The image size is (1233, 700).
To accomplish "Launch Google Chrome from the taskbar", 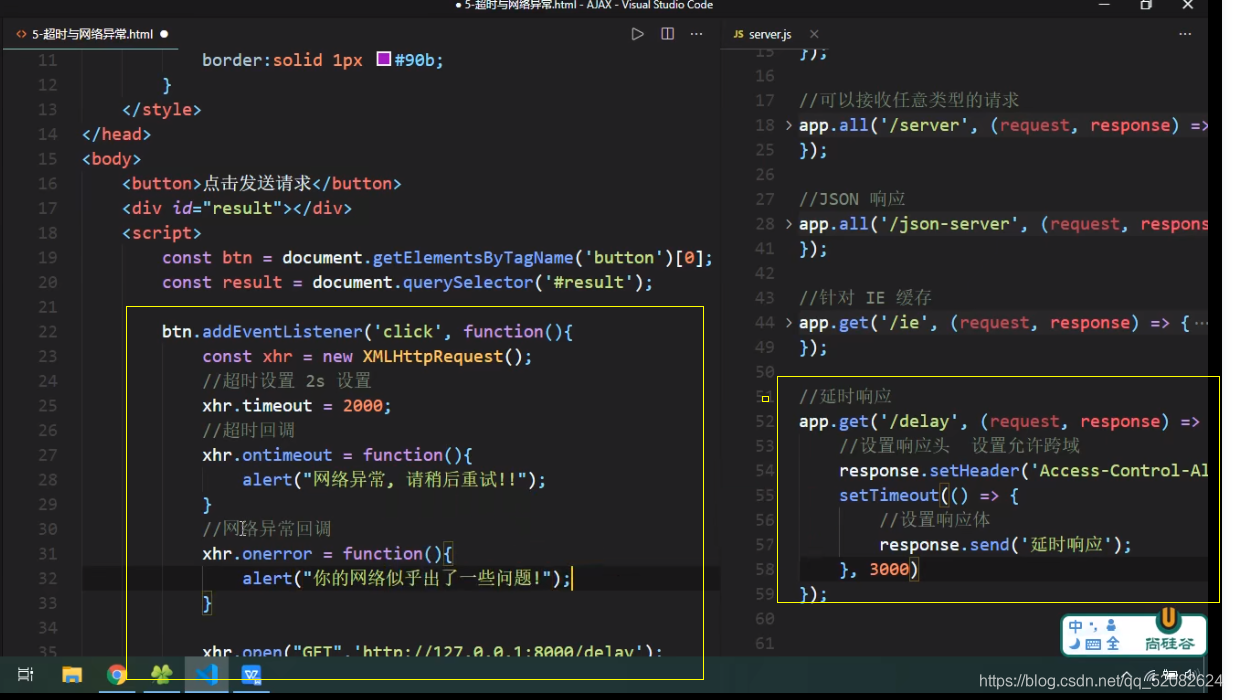I will 117,675.
